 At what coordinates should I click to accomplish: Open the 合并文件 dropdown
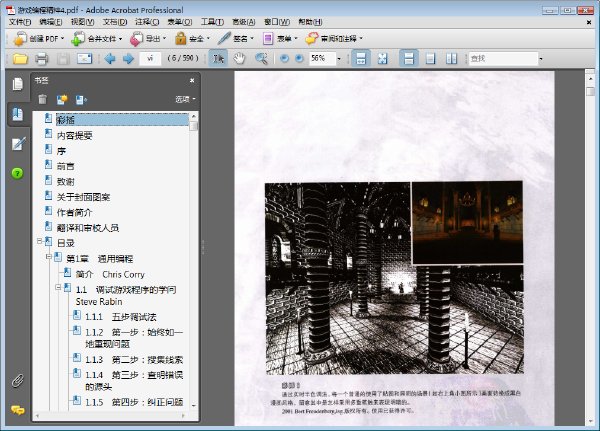click(x=96, y=38)
